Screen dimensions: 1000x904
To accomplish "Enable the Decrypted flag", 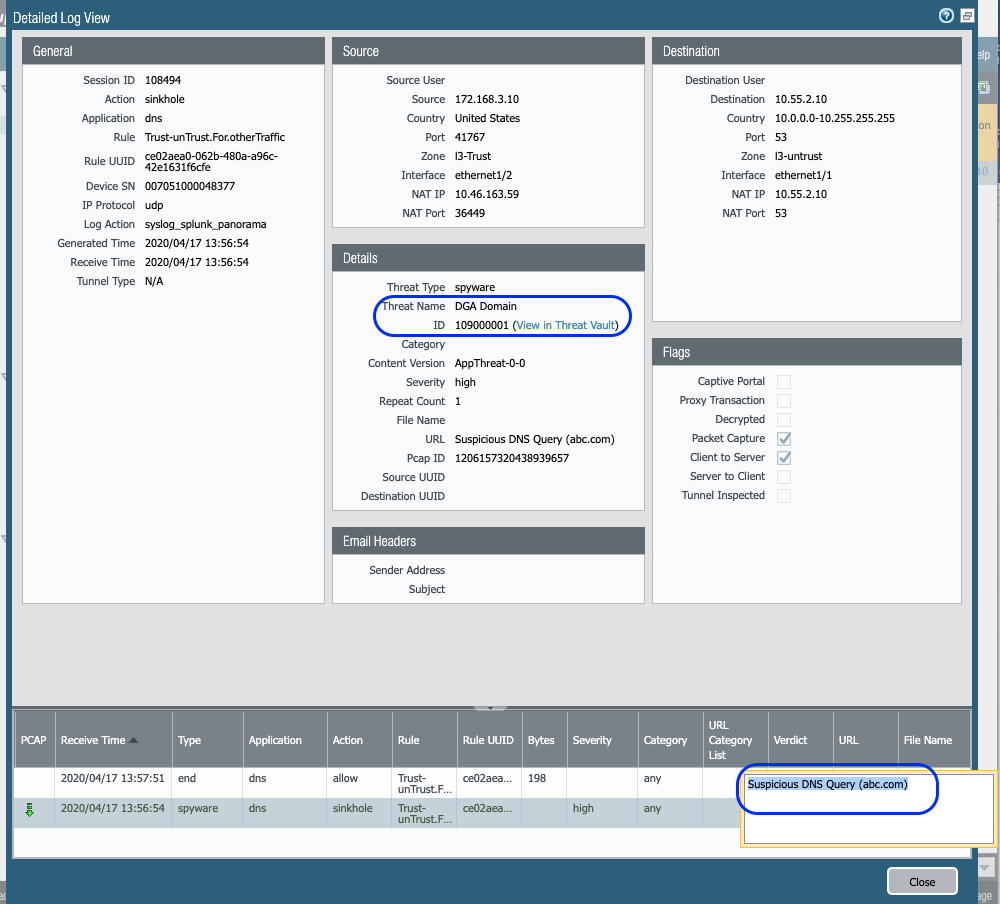I will coord(782,419).
